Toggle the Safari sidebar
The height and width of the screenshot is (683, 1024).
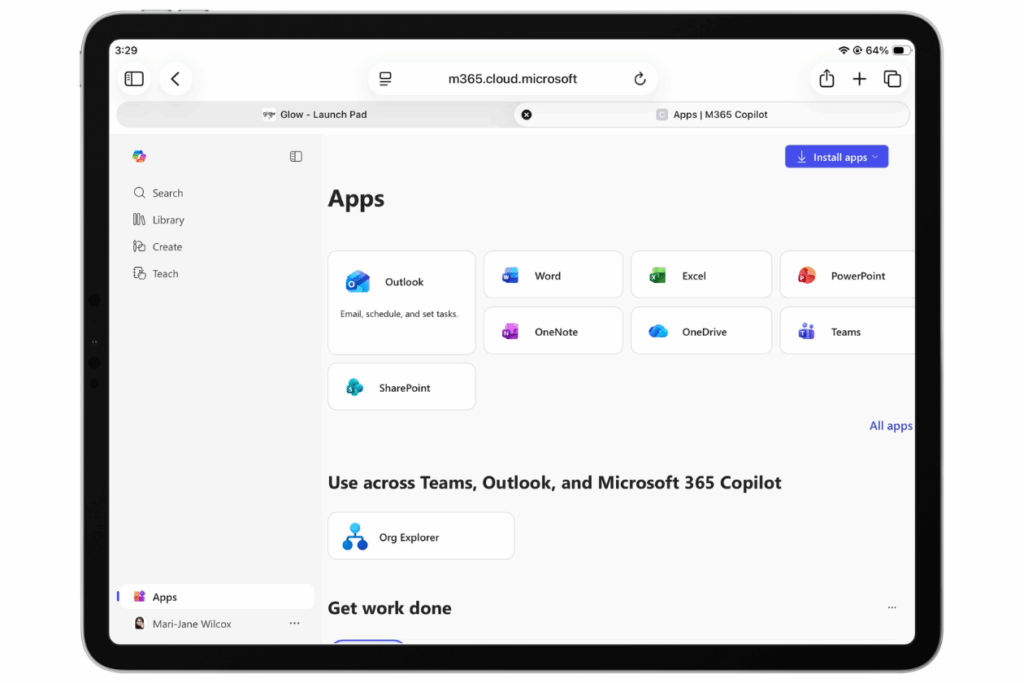[134, 79]
